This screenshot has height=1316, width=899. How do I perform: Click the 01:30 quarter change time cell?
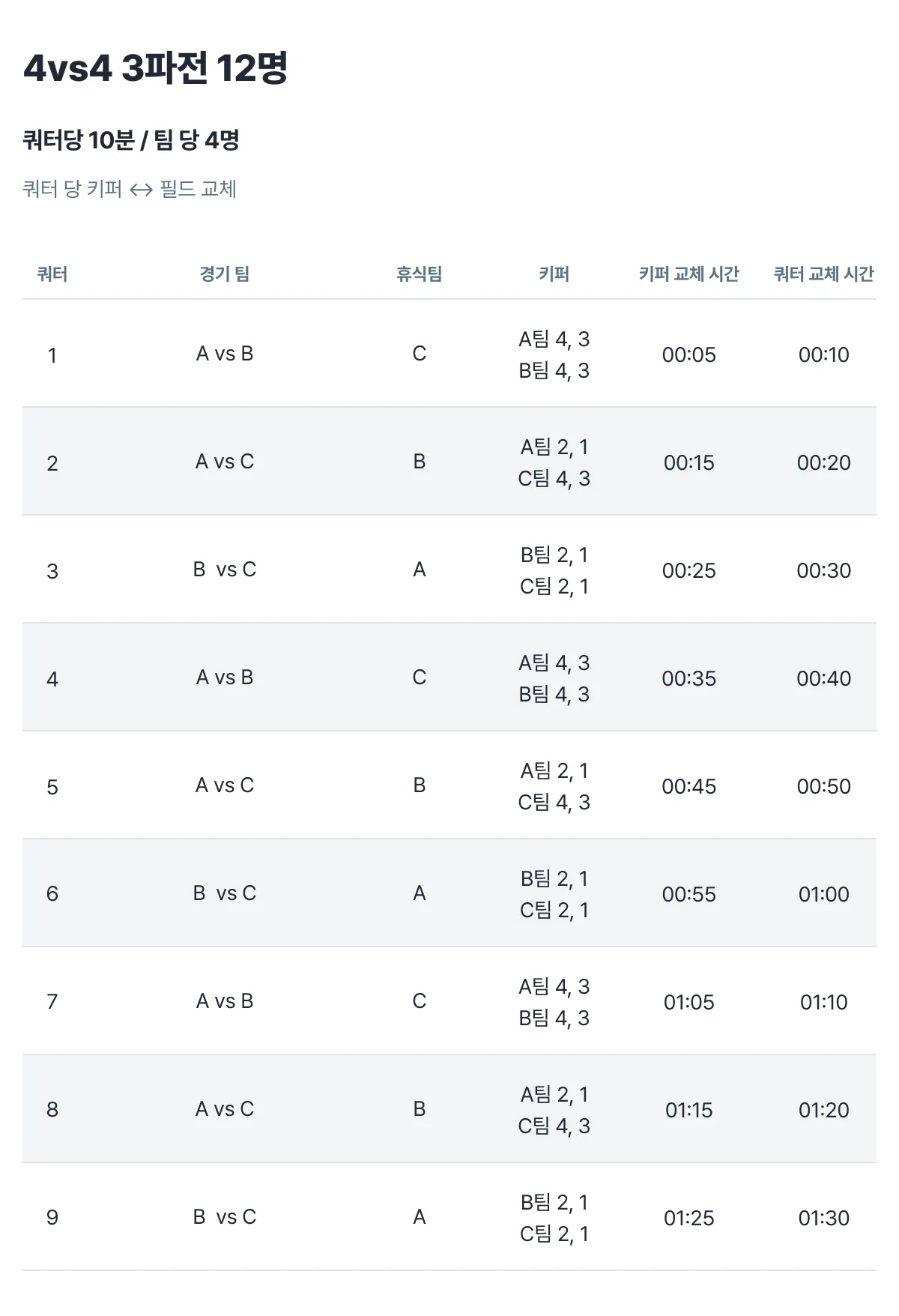(x=823, y=1218)
